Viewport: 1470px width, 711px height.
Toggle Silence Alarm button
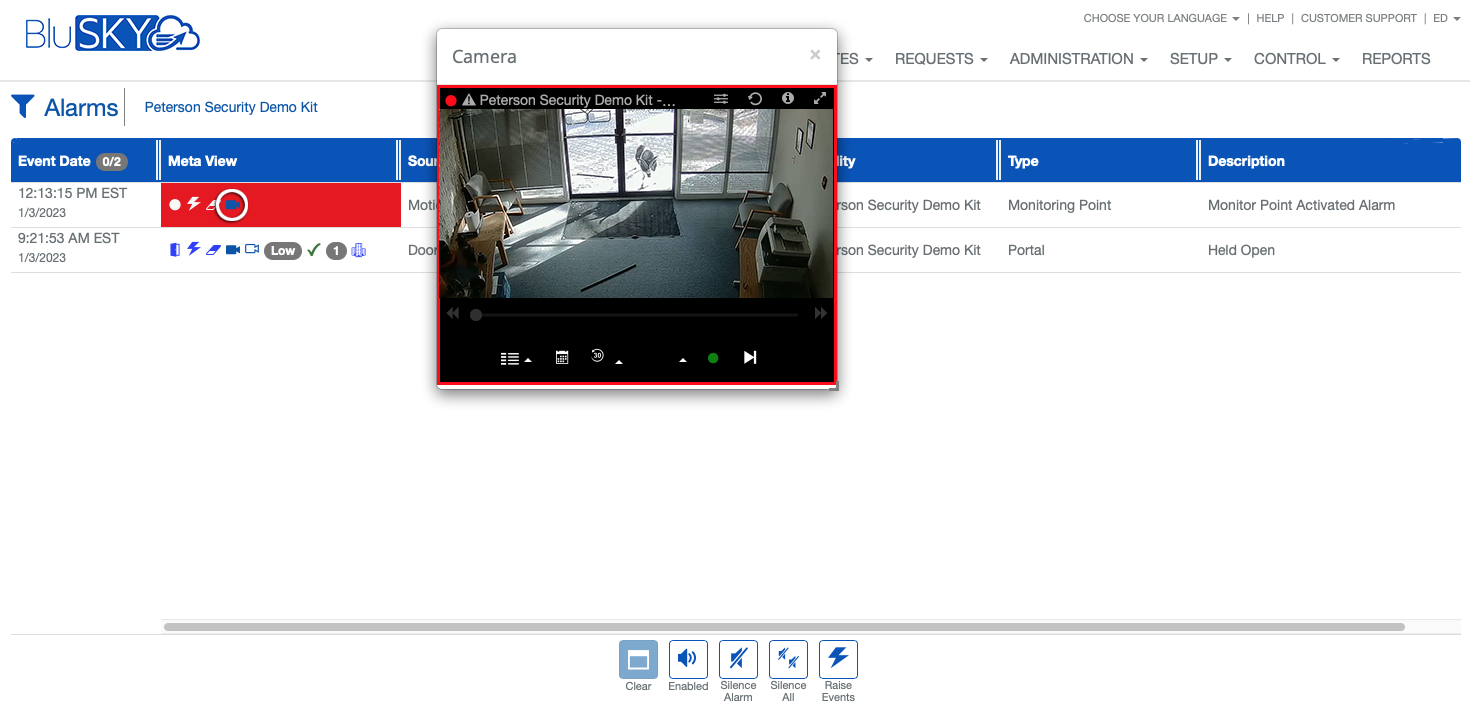coord(738,659)
